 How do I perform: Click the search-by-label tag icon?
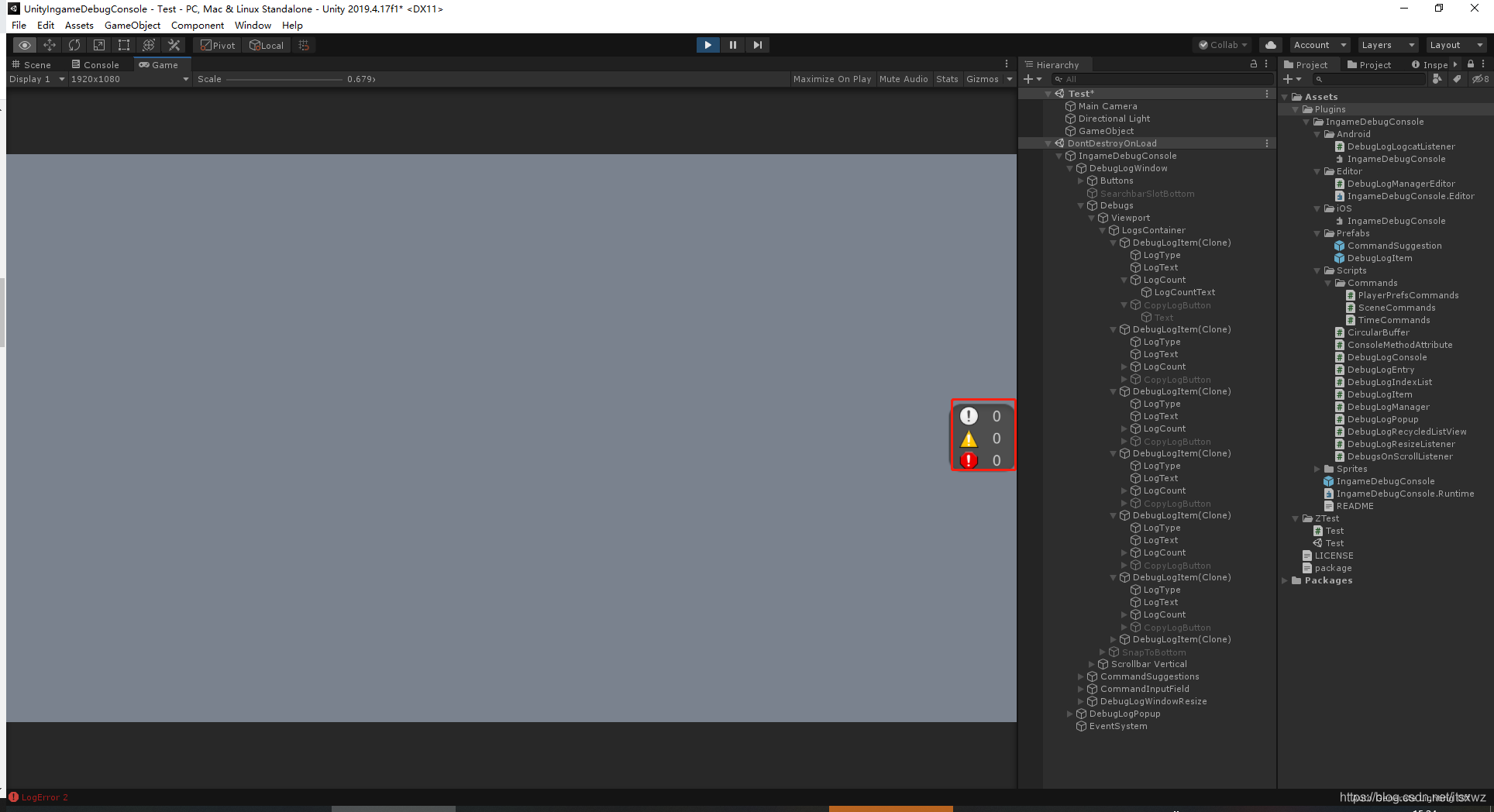[1457, 79]
